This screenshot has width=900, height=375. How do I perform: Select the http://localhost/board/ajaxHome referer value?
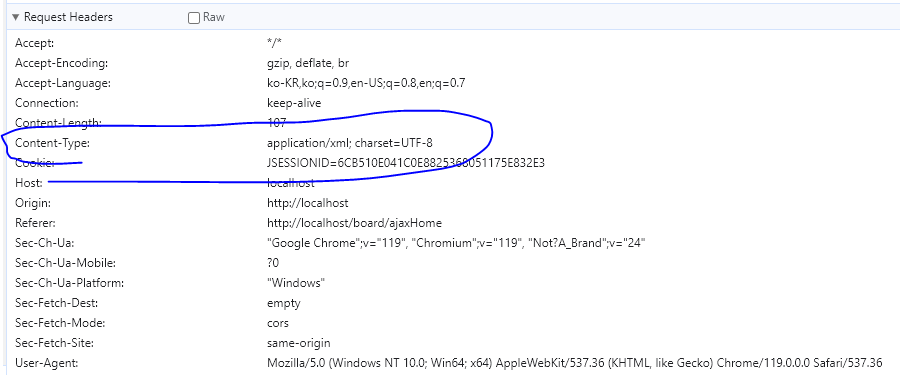click(354, 223)
